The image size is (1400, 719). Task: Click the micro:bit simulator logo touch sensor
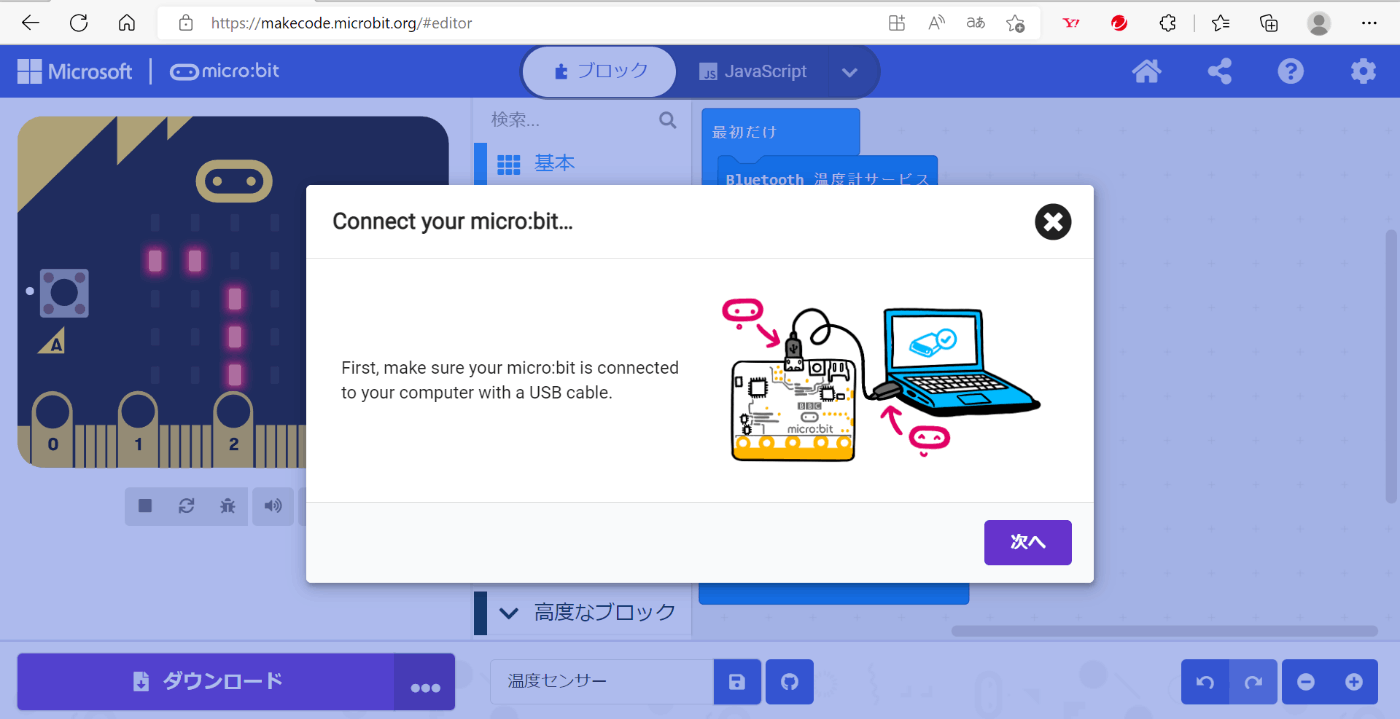click(x=234, y=181)
